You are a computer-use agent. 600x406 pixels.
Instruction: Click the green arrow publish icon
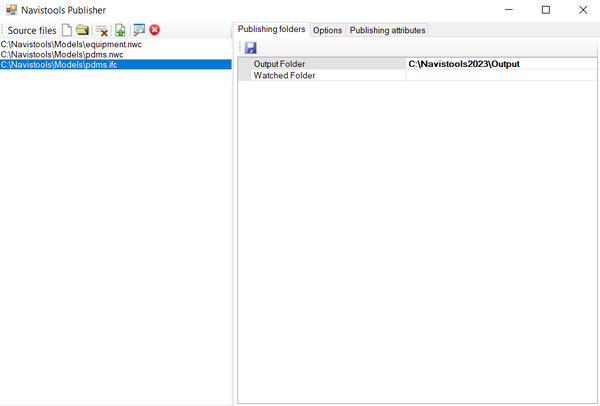pyautogui.click(x=120, y=30)
